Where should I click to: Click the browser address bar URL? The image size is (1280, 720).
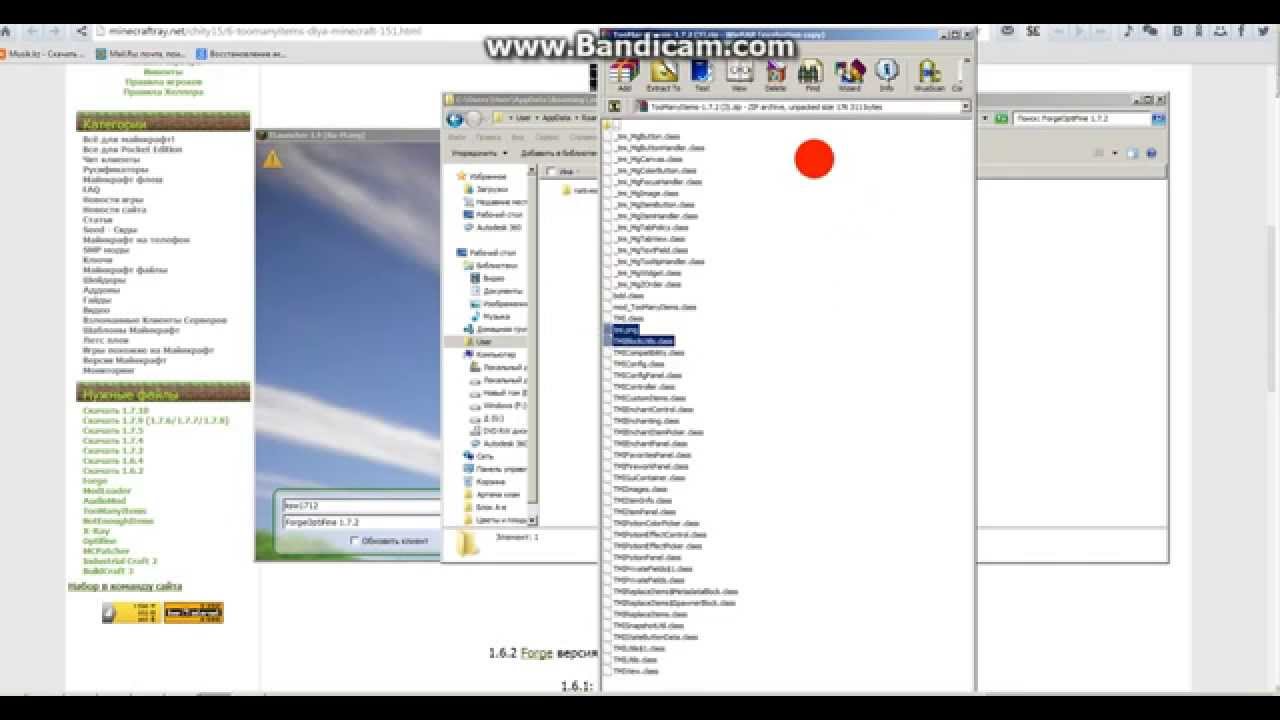(x=264, y=31)
